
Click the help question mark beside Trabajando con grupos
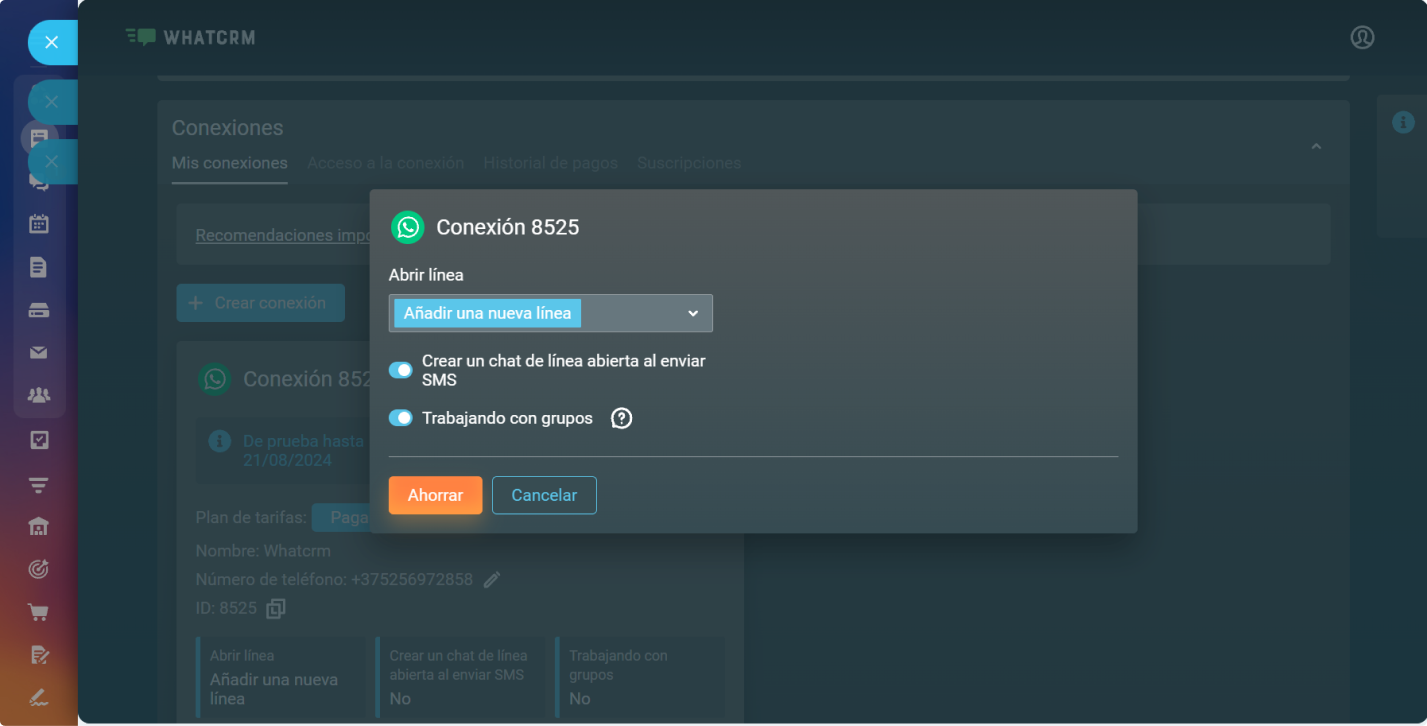[x=622, y=418]
